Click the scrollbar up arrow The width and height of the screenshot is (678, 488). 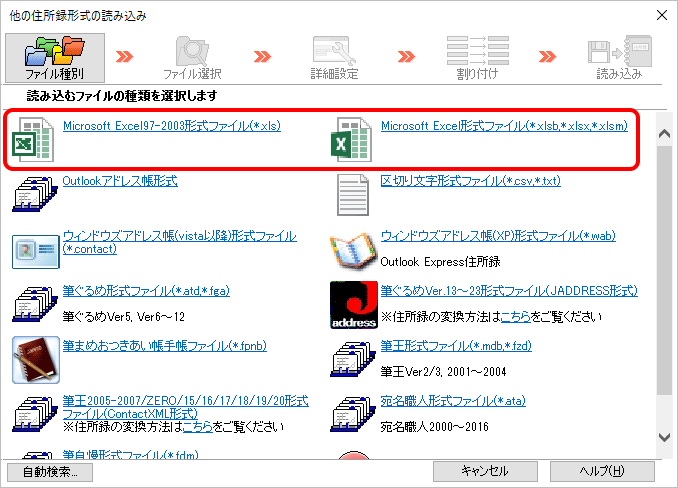coord(664,134)
